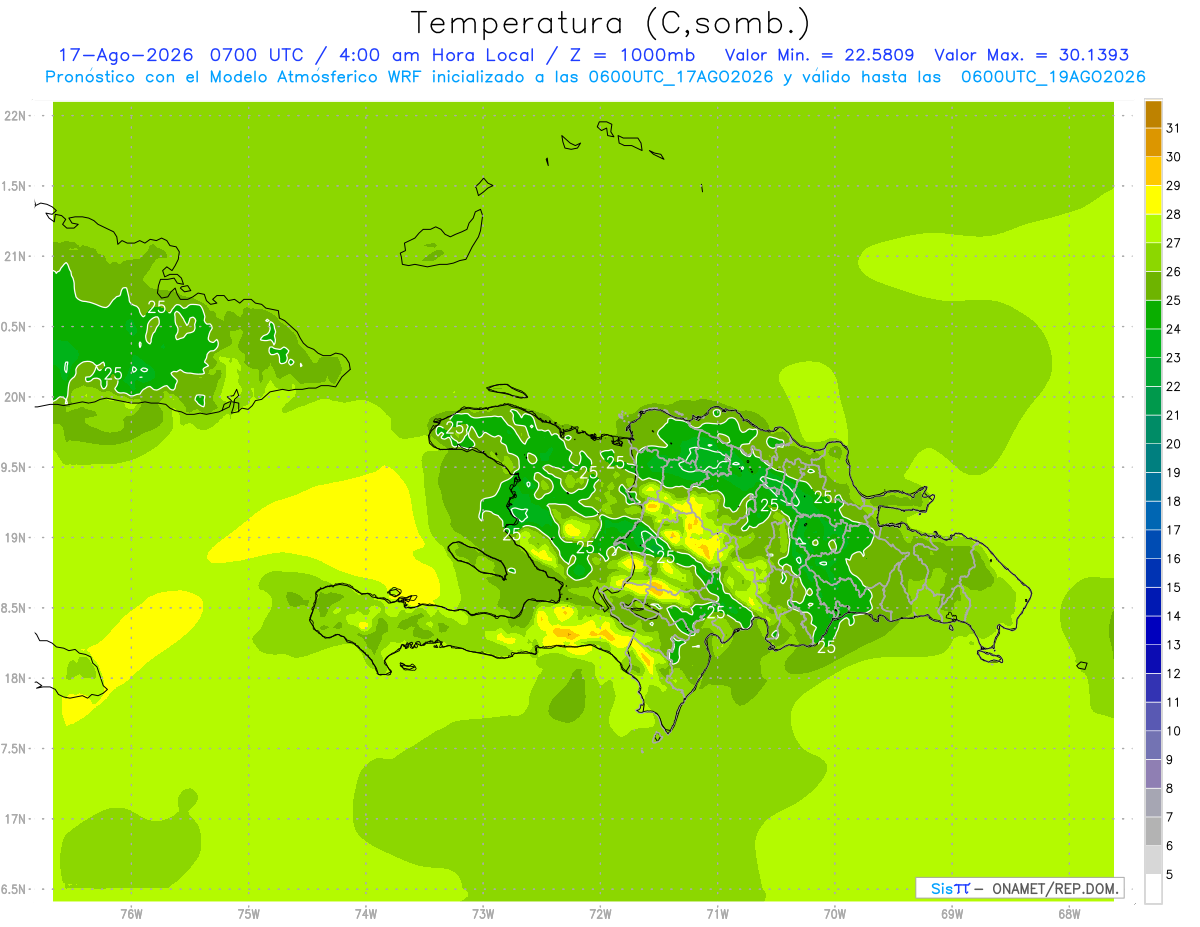
Task: Click the longitude label "75W"
Action: [249, 913]
